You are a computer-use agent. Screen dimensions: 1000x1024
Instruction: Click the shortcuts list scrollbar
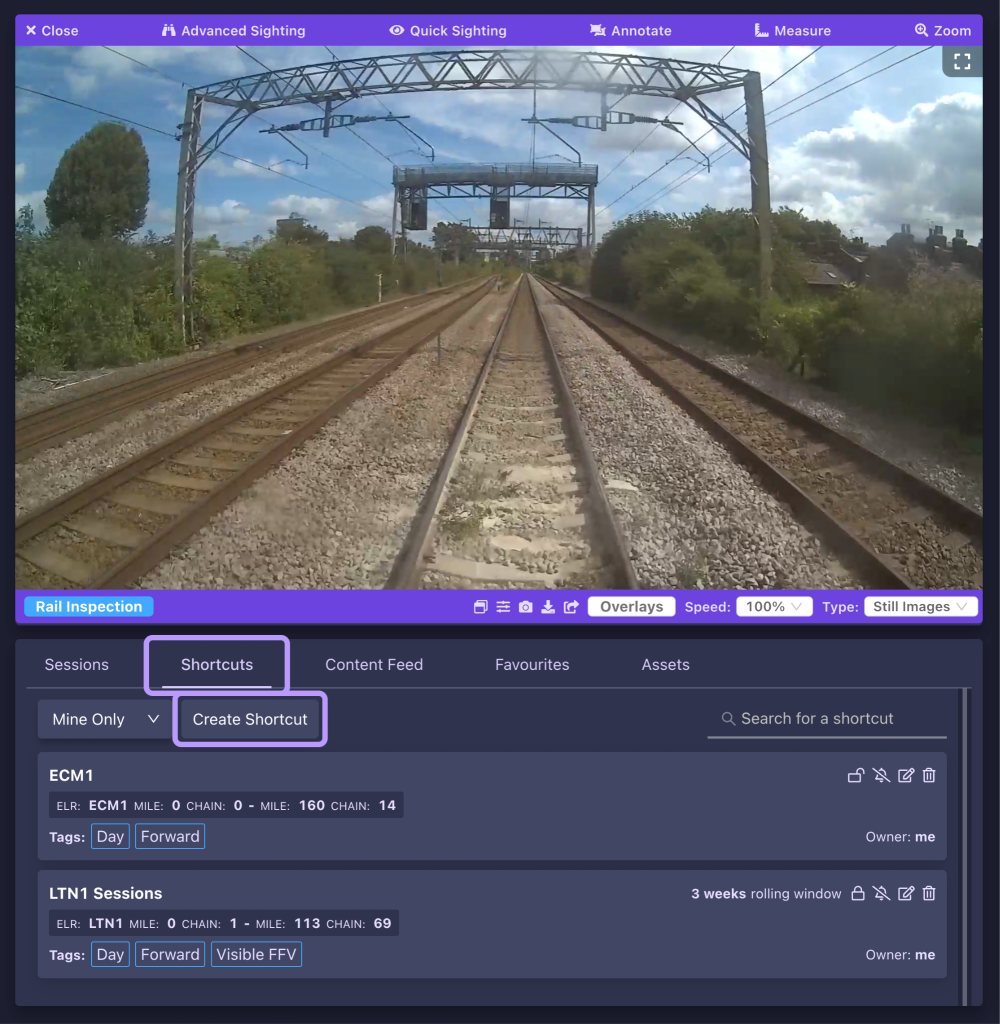click(x=965, y=846)
